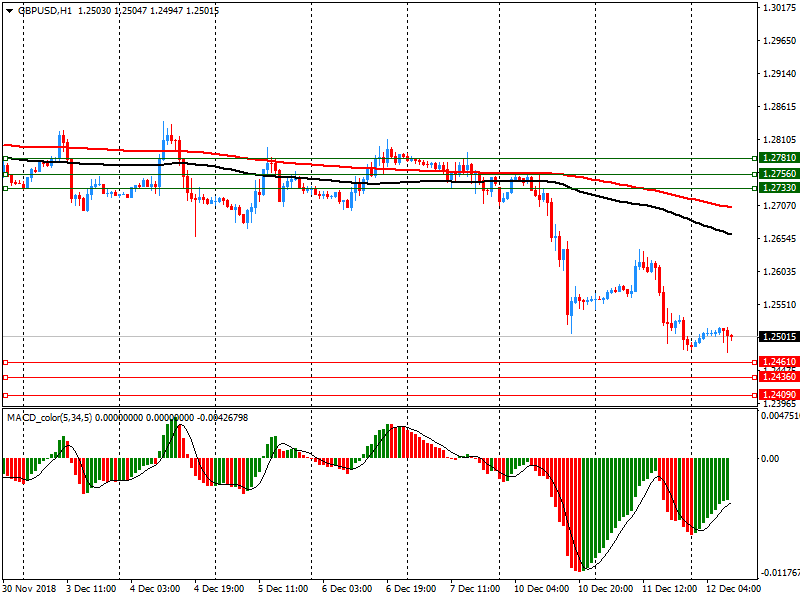Viewport: 800px width, 600px height.
Task: Click the MACD 0.00 scale level
Action: point(770,459)
